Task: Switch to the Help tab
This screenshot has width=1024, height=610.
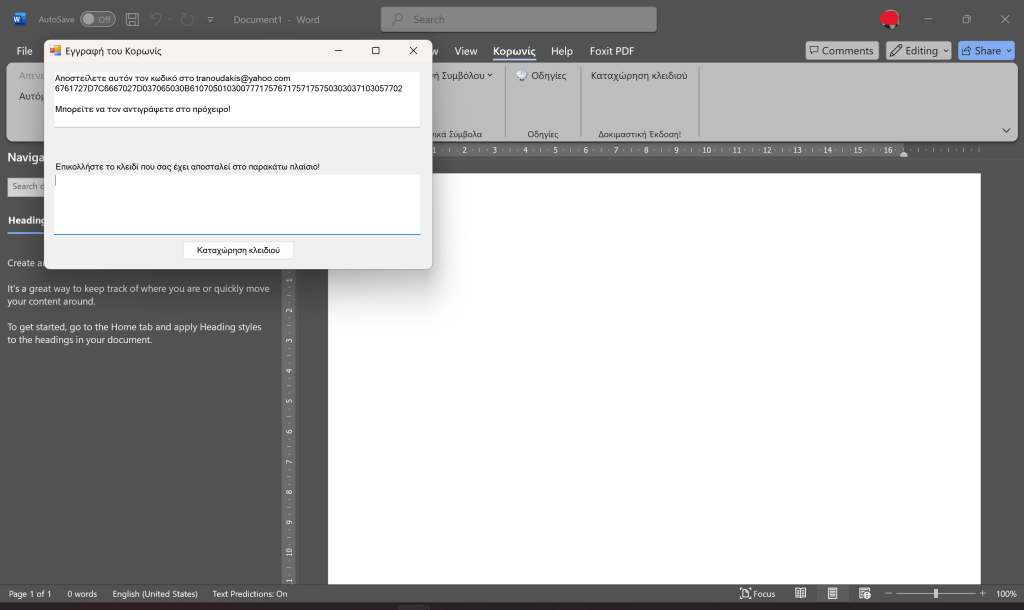Action: click(562, 51)
